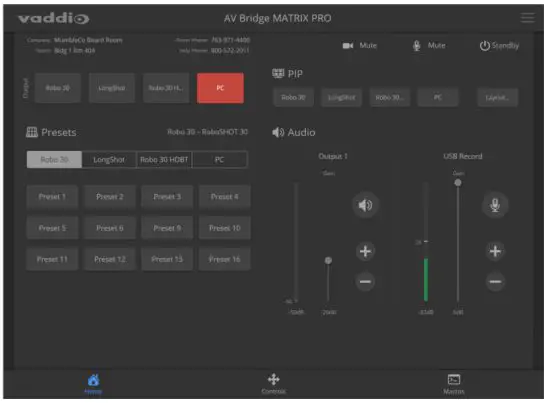The width and height of the screenshot is (550, 403).
Task: Click the Robo 30 - RoboSHOT 30 label
Action: (x=208, y=132)
